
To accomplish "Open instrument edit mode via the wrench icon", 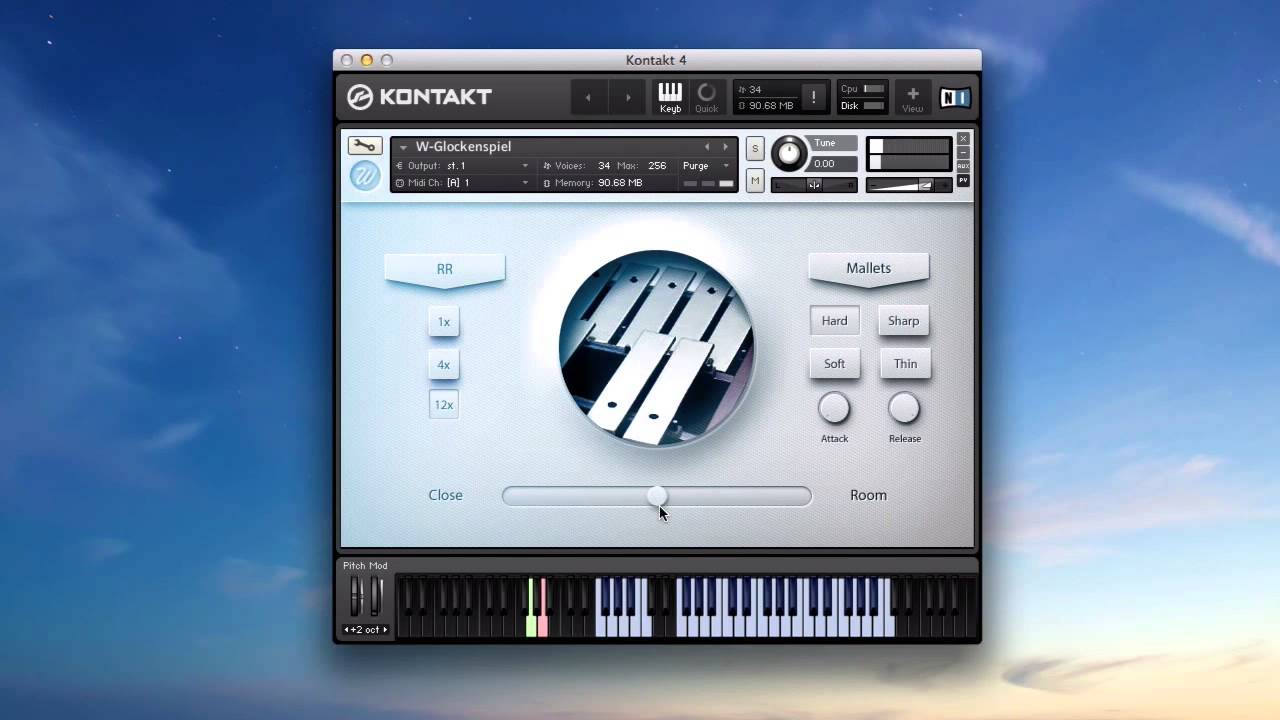I will click(364, 146).
